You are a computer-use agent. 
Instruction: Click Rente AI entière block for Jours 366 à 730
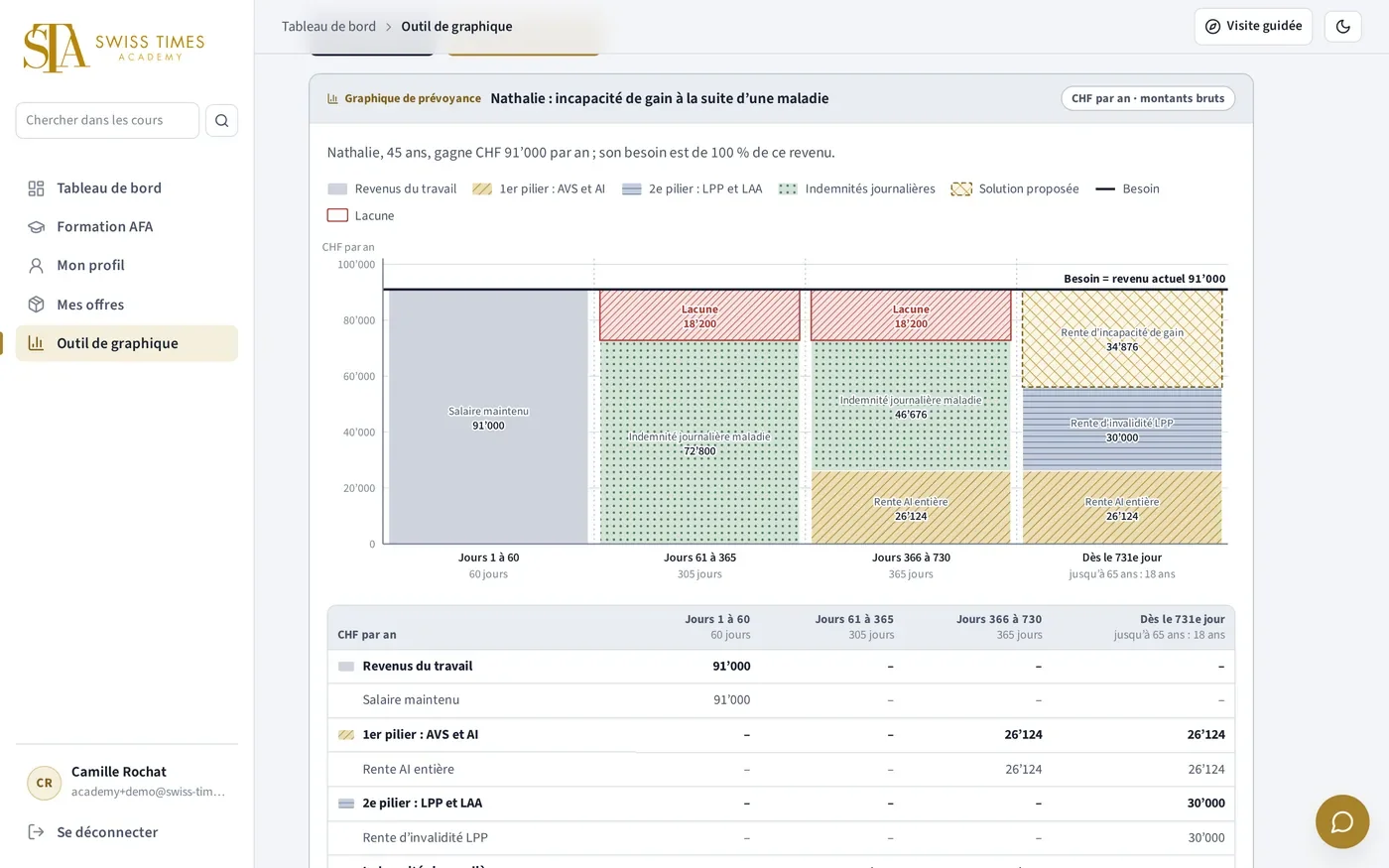pos(911,508)
